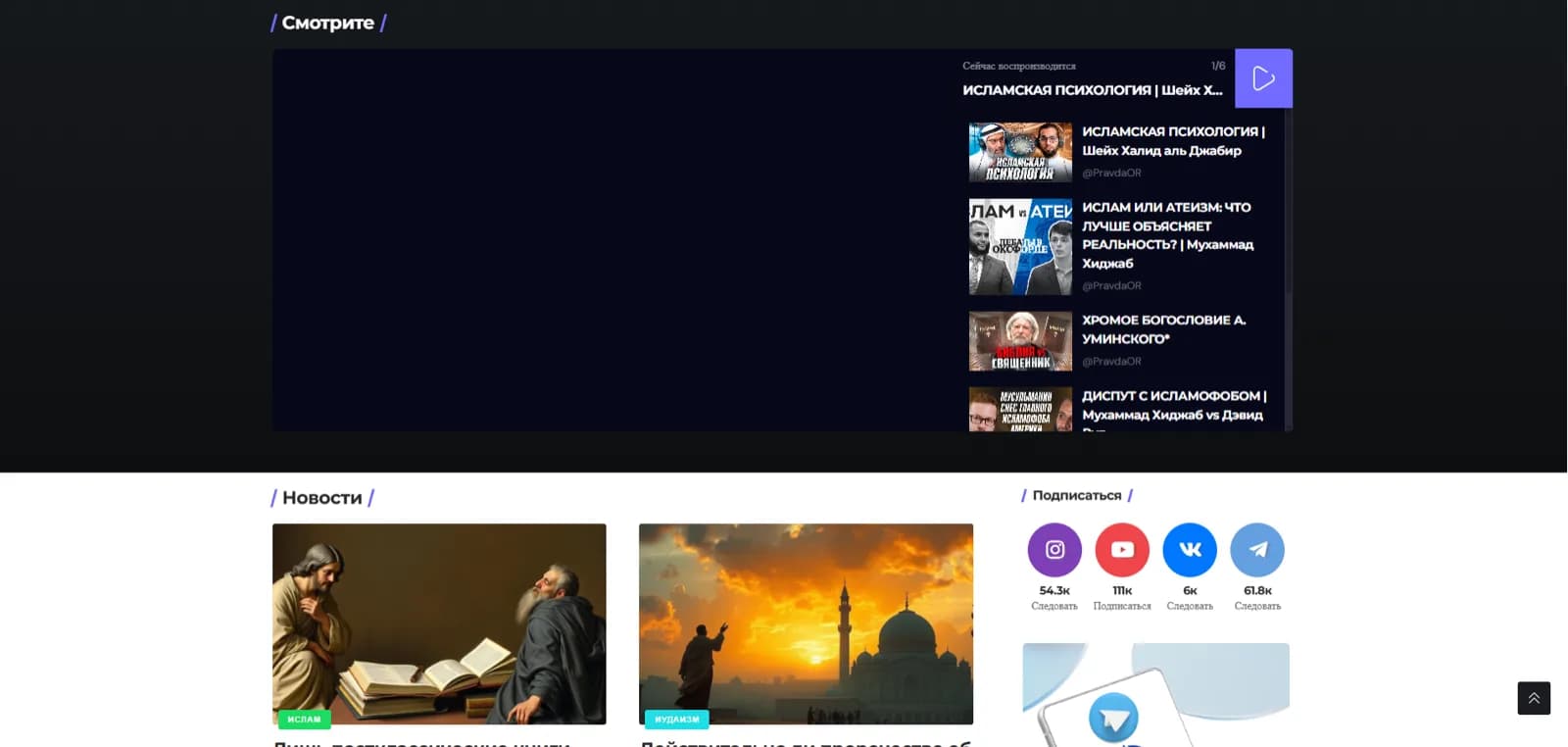
Task: Click '@PravdaOR' under 'ХРОМОЕ БОГОСЛОВИЕ'
Action: click(x=1111, y=361)
